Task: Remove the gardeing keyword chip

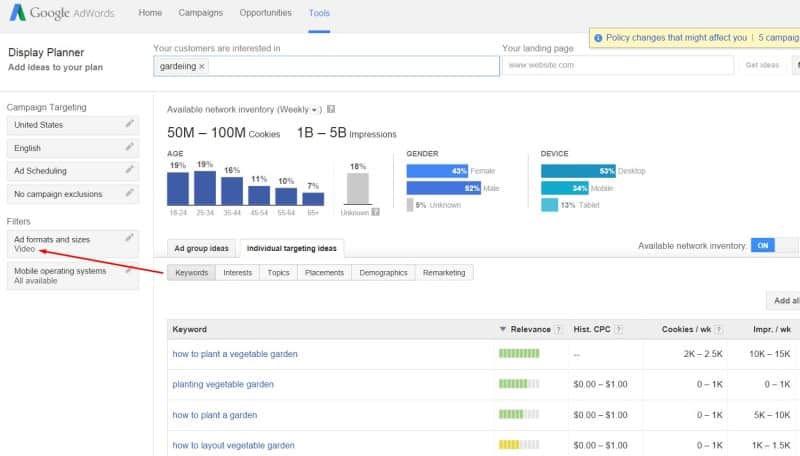Action: pos(202,67)
